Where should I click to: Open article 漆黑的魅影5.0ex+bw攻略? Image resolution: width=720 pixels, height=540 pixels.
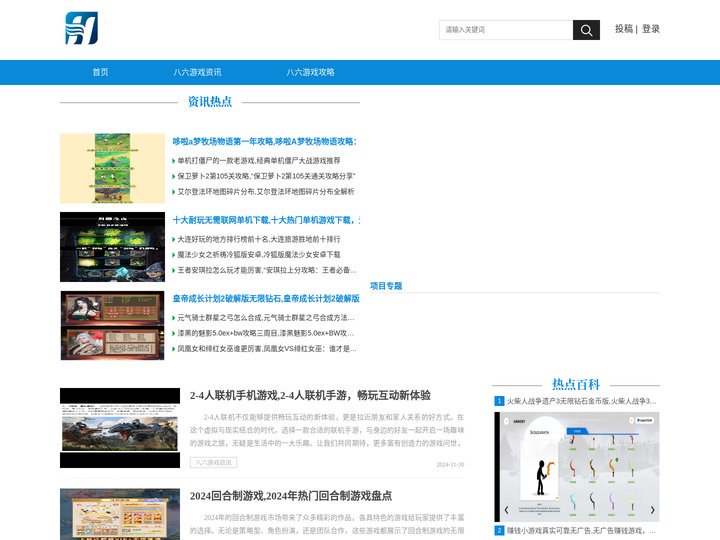click(x=266, y=333)
